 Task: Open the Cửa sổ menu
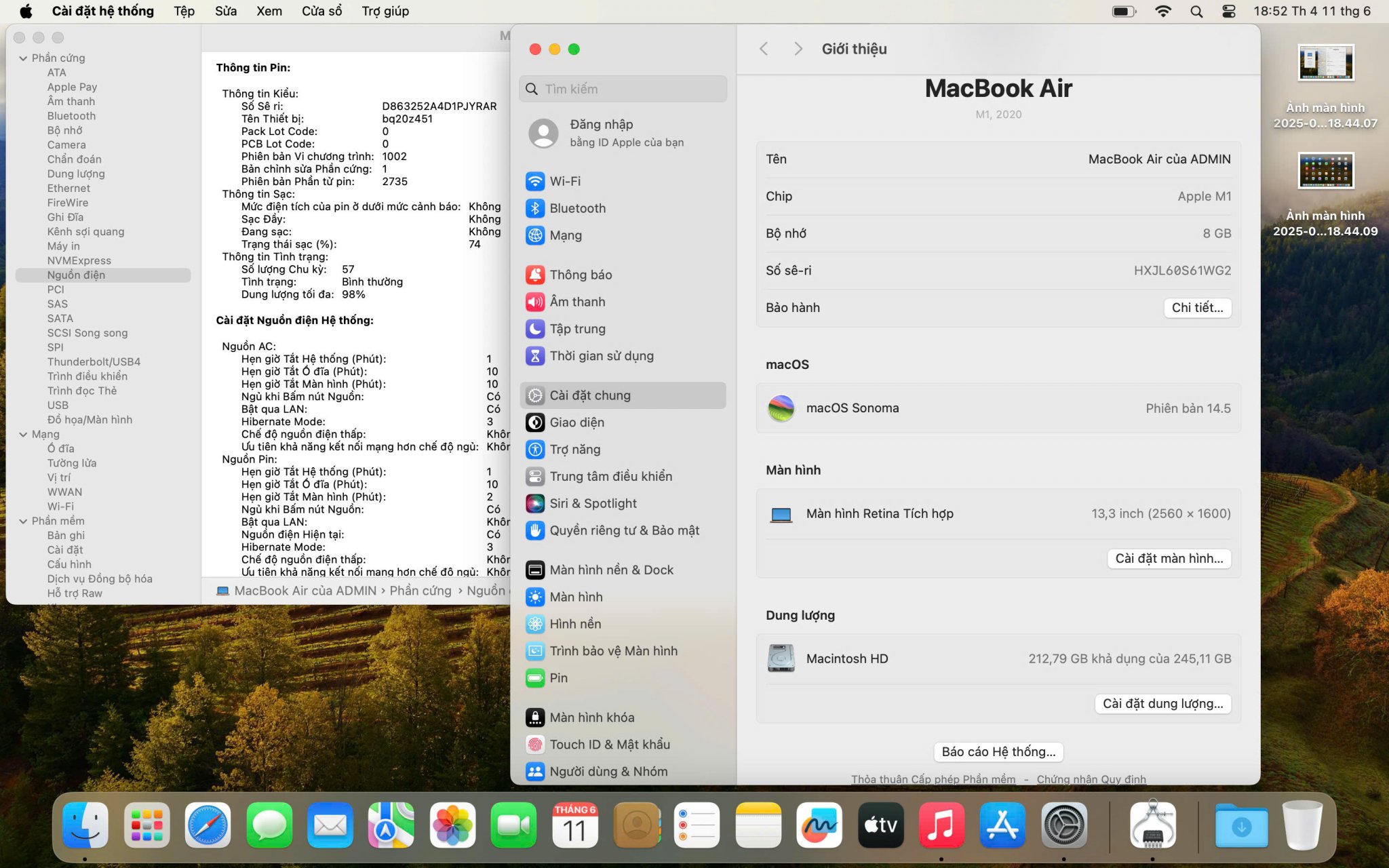tap(321, 11)
